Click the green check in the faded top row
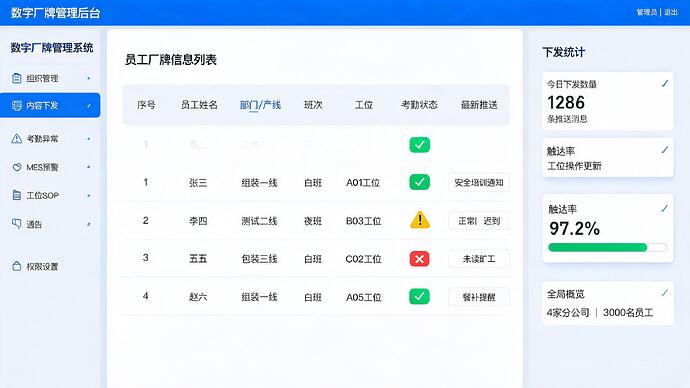The height and width of the screenshot is (388, 690). tap(419, 144)
